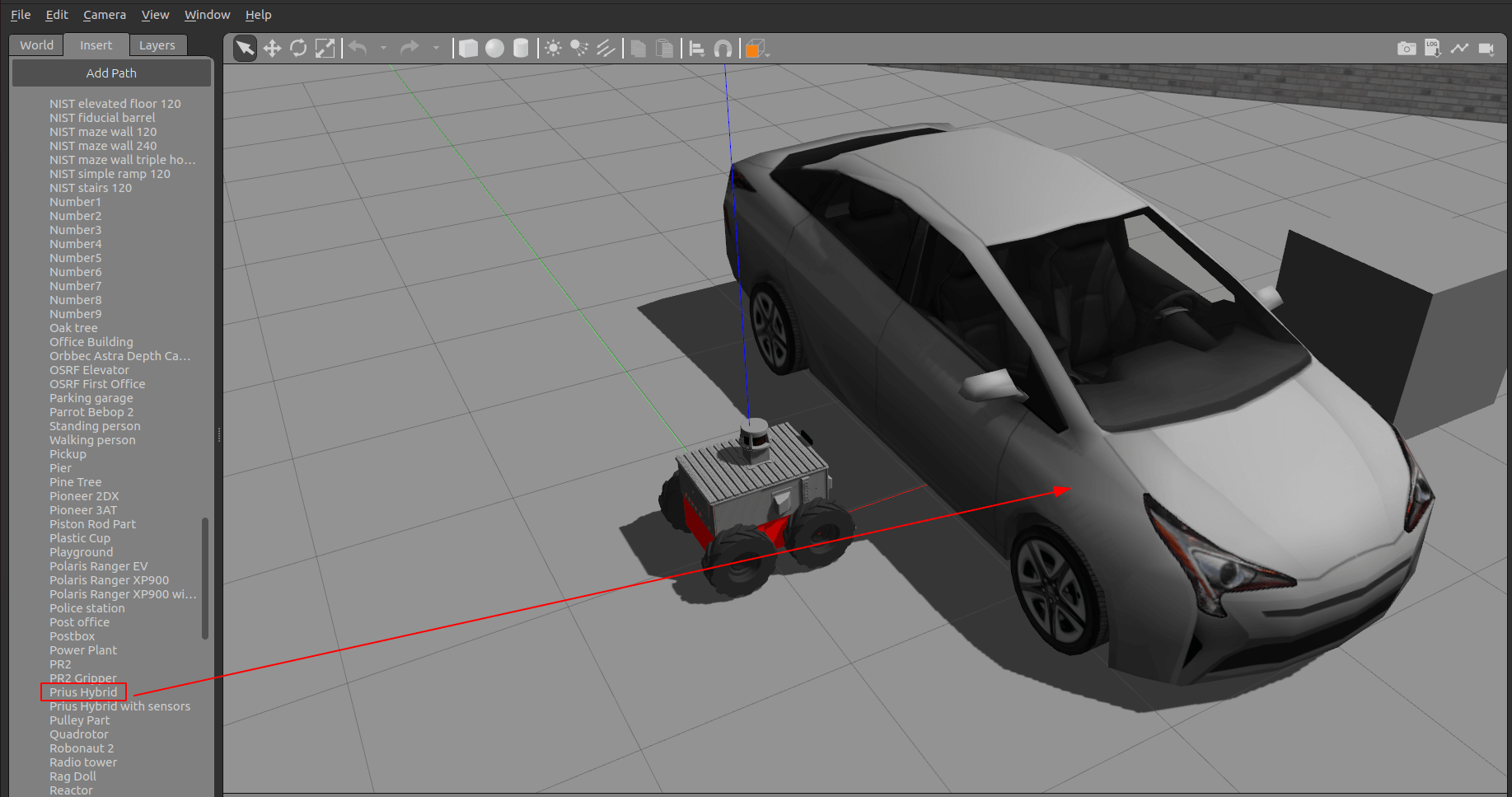The height and width of the screenshot is (797, 1512).
Task: Select Standing person model
Action: (95, 426)
